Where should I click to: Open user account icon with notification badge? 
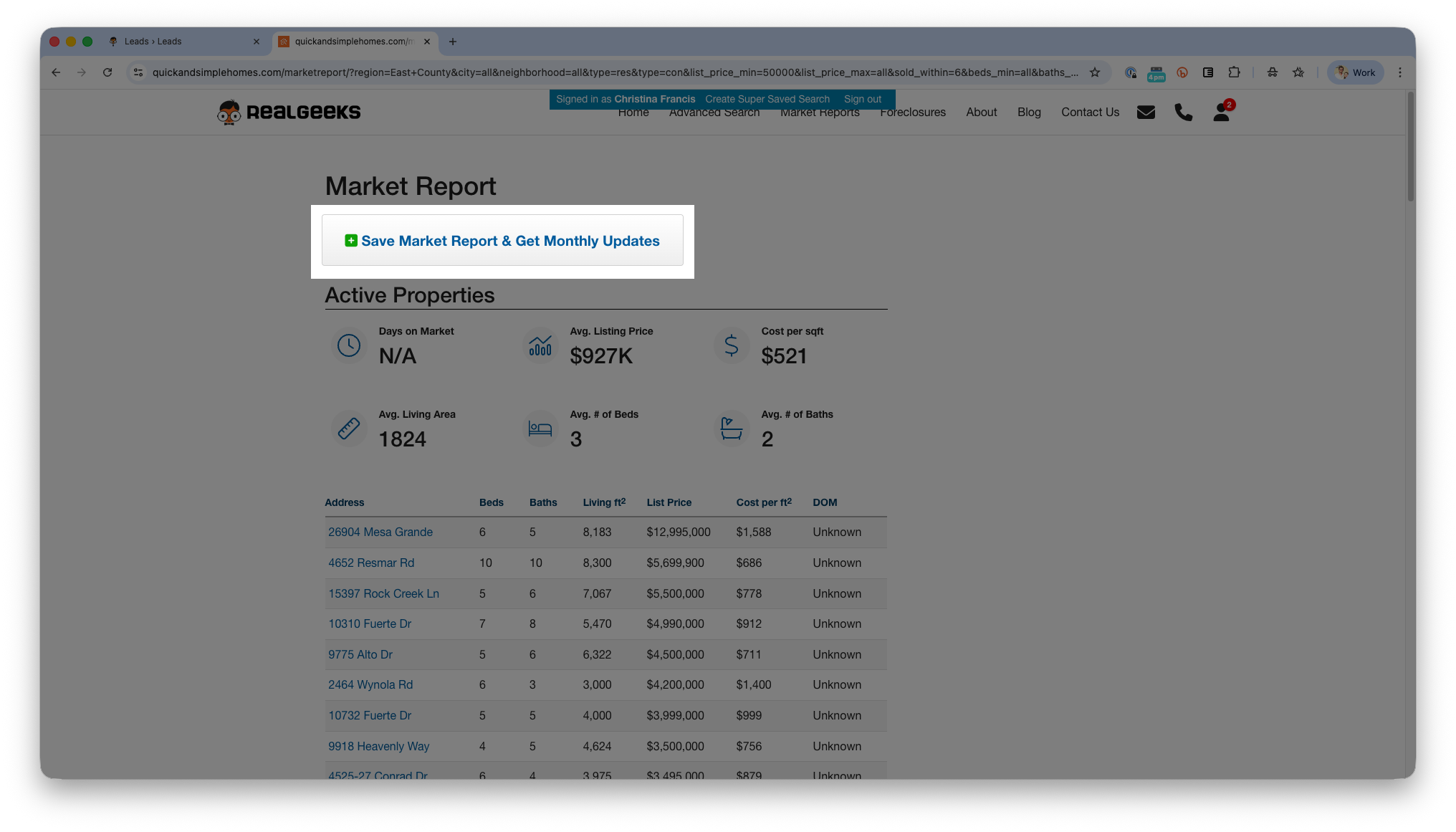coord(1222,113)
